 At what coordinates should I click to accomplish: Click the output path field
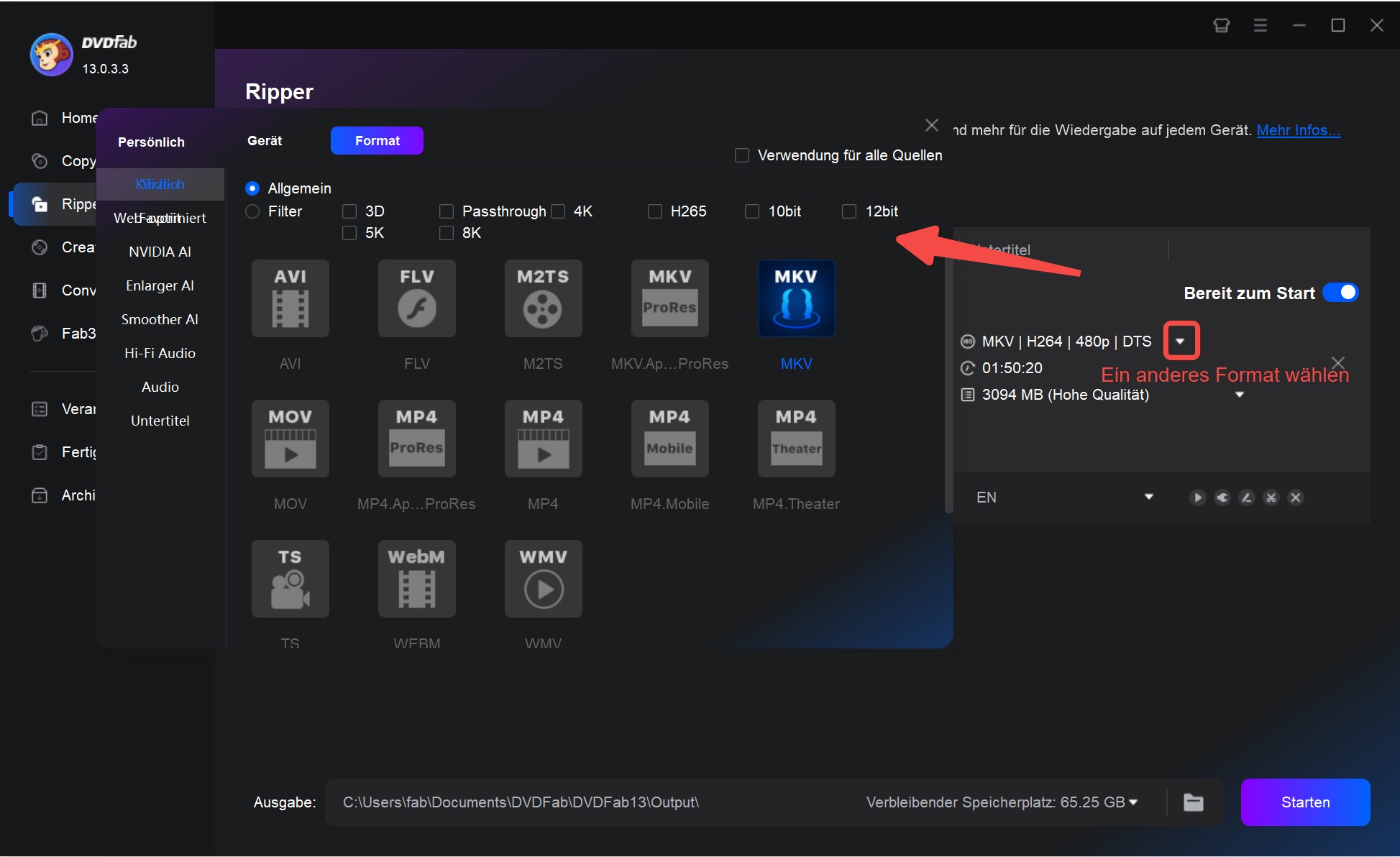(590, 802)
